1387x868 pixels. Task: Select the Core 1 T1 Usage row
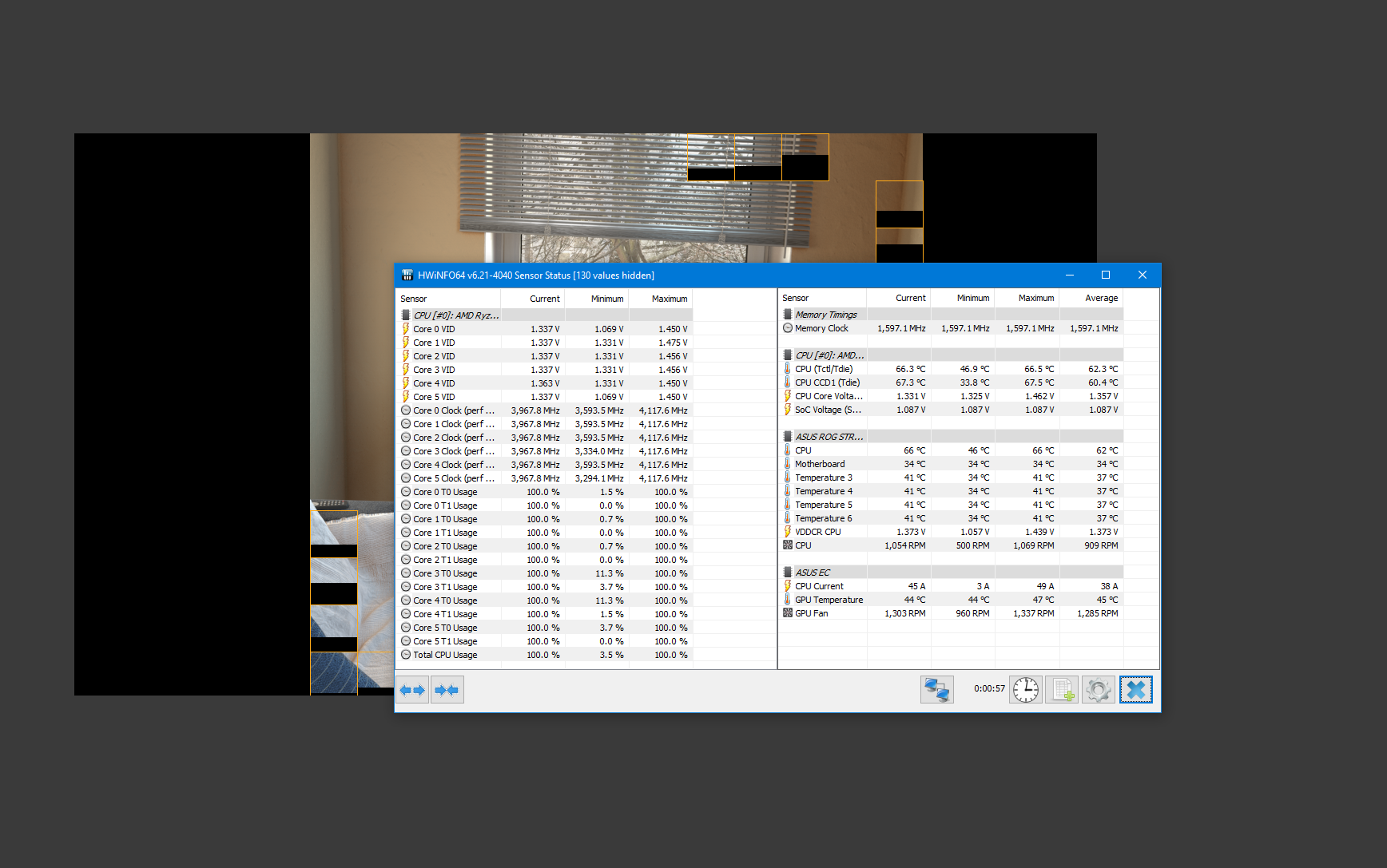(x=545, y=533)
